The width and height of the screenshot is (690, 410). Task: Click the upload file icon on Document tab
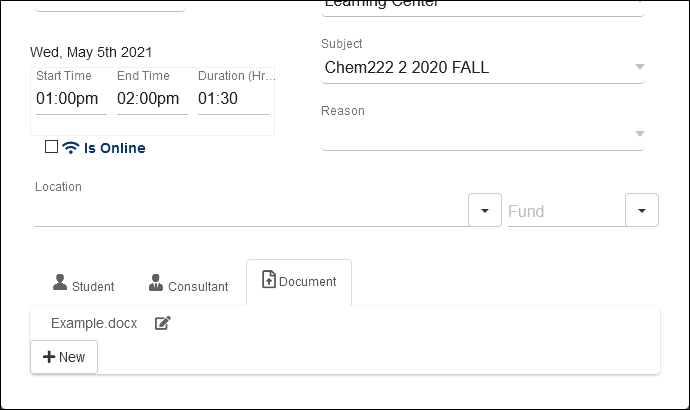[268, 280]
